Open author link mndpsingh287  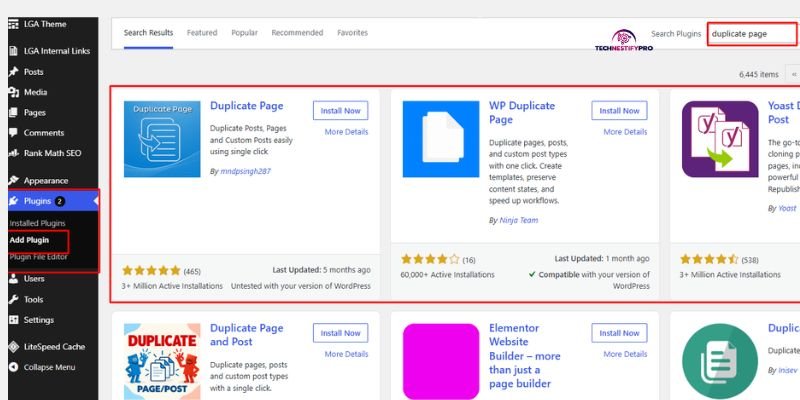245,172
